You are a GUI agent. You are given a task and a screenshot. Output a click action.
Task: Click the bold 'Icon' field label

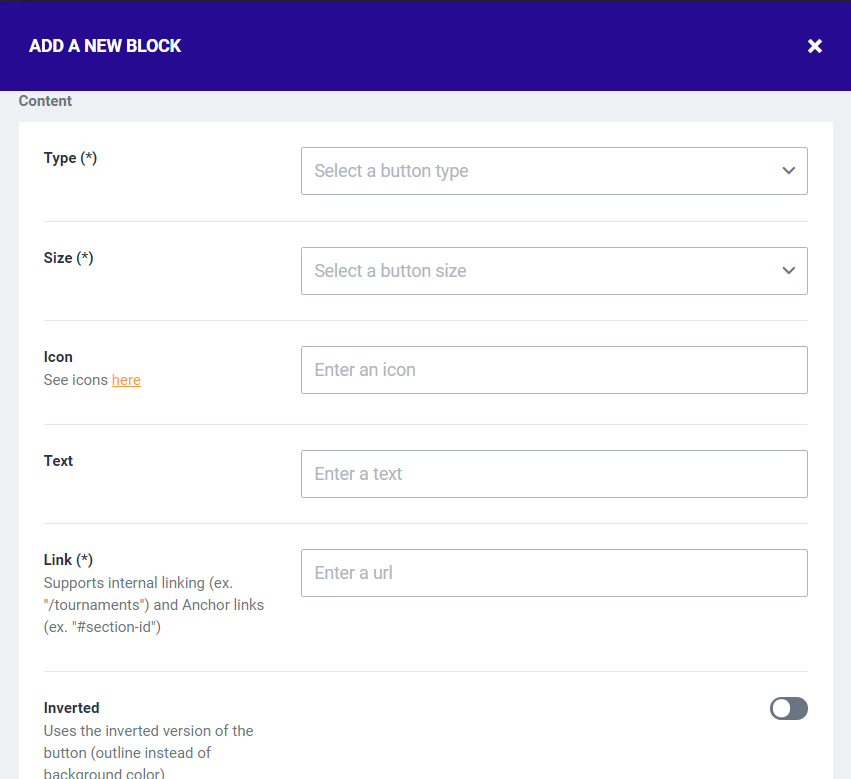tap(58, 357)
